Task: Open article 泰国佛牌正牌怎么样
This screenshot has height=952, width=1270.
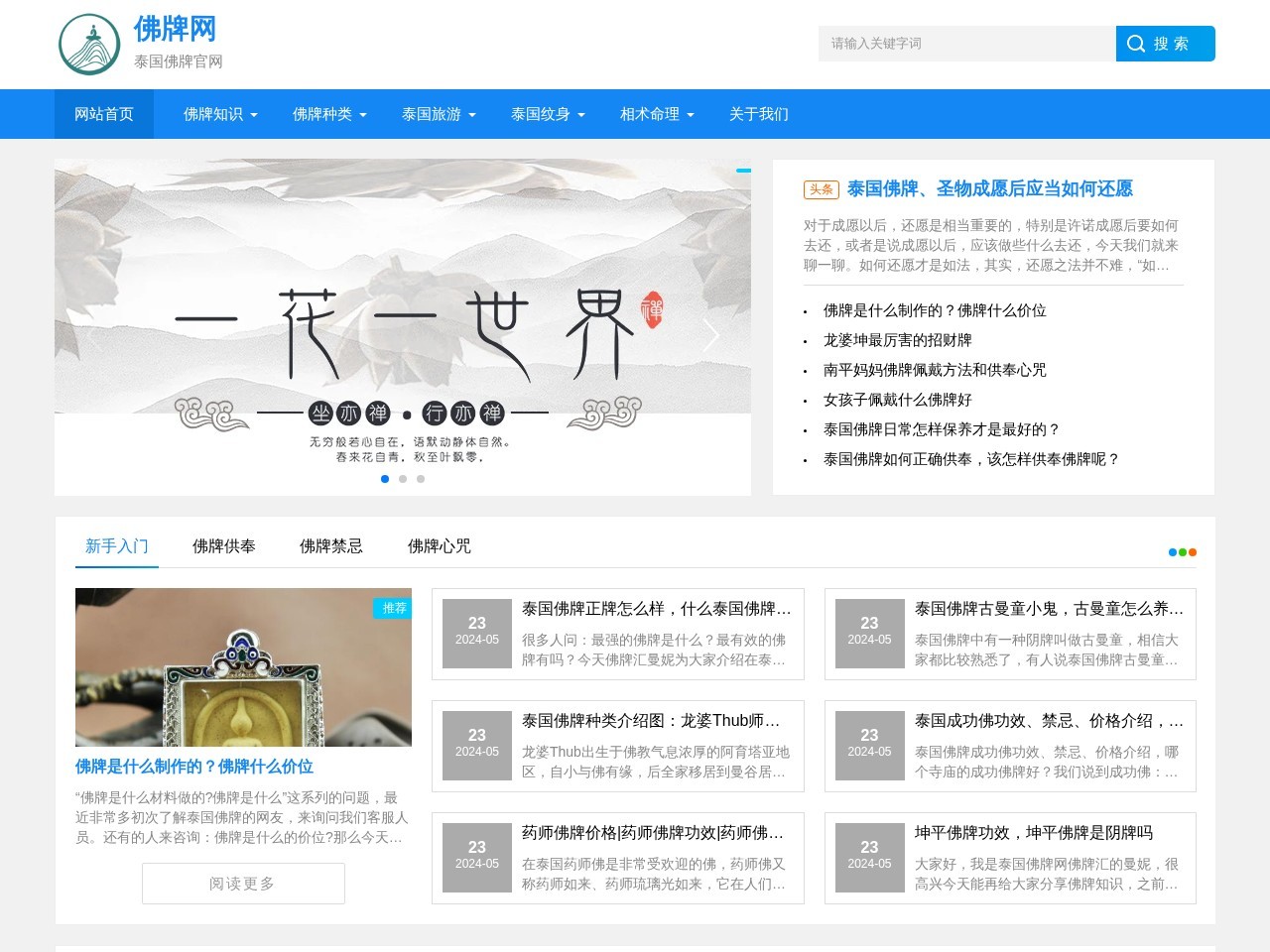Action: [657, 609]
